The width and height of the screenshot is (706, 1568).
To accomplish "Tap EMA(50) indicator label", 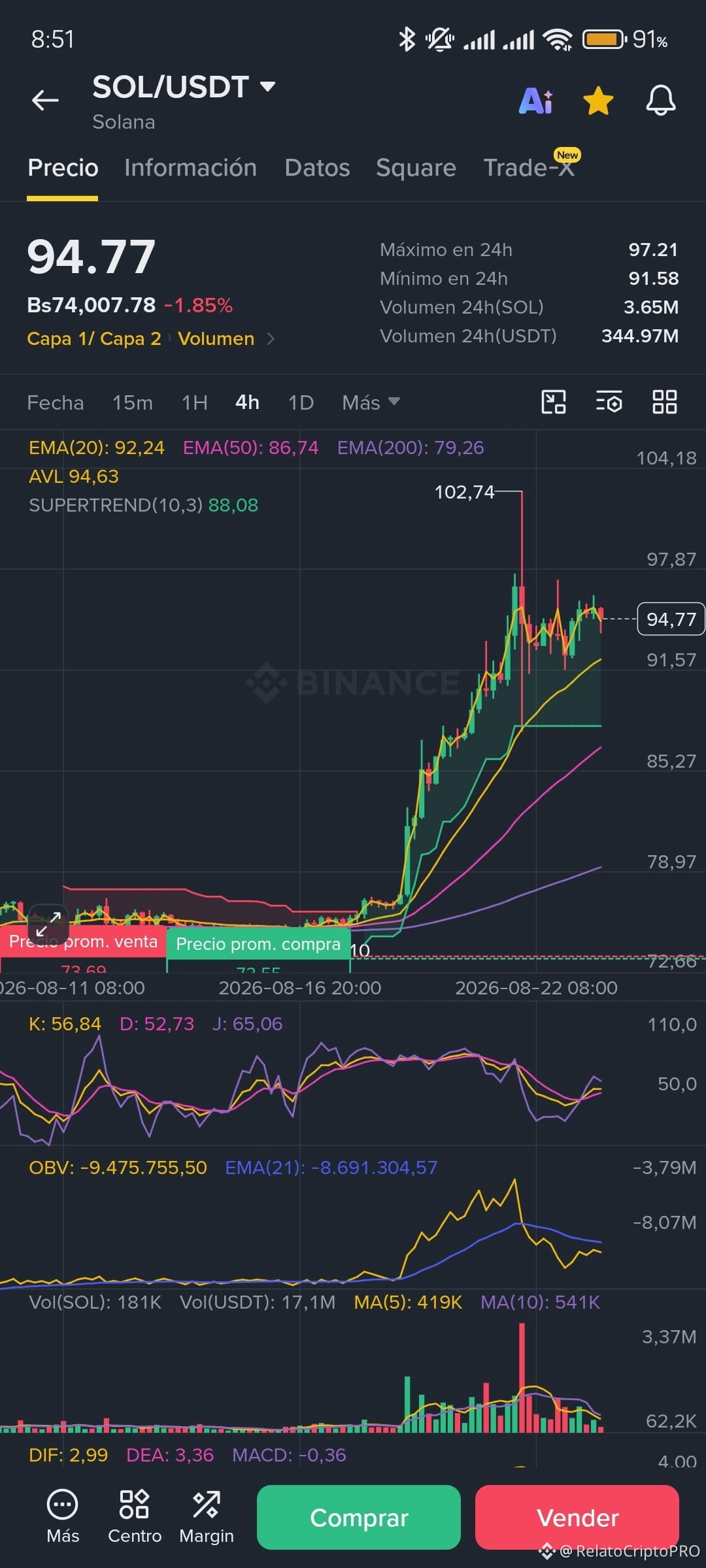I will pyautogui.click(x=250, y=448).
